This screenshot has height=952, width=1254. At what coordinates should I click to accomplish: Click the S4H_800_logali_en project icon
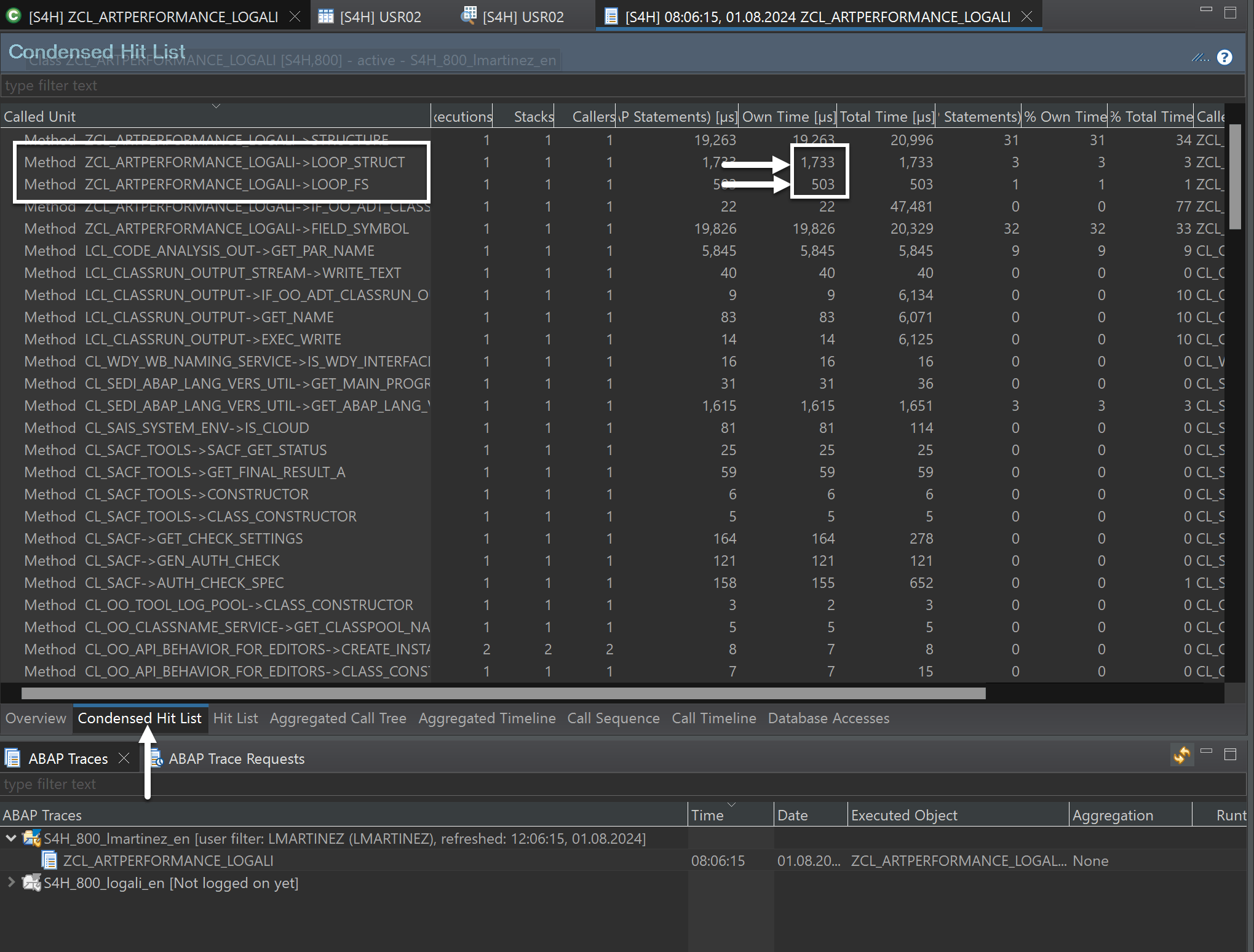click(31, 883)
